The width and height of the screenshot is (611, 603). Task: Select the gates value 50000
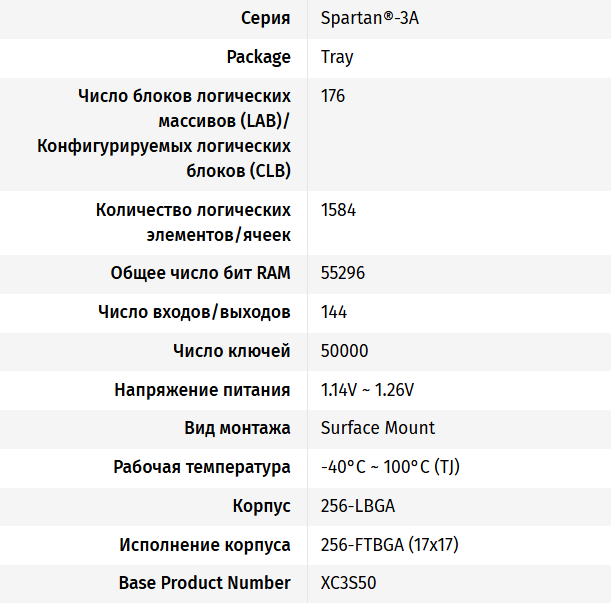344,351
